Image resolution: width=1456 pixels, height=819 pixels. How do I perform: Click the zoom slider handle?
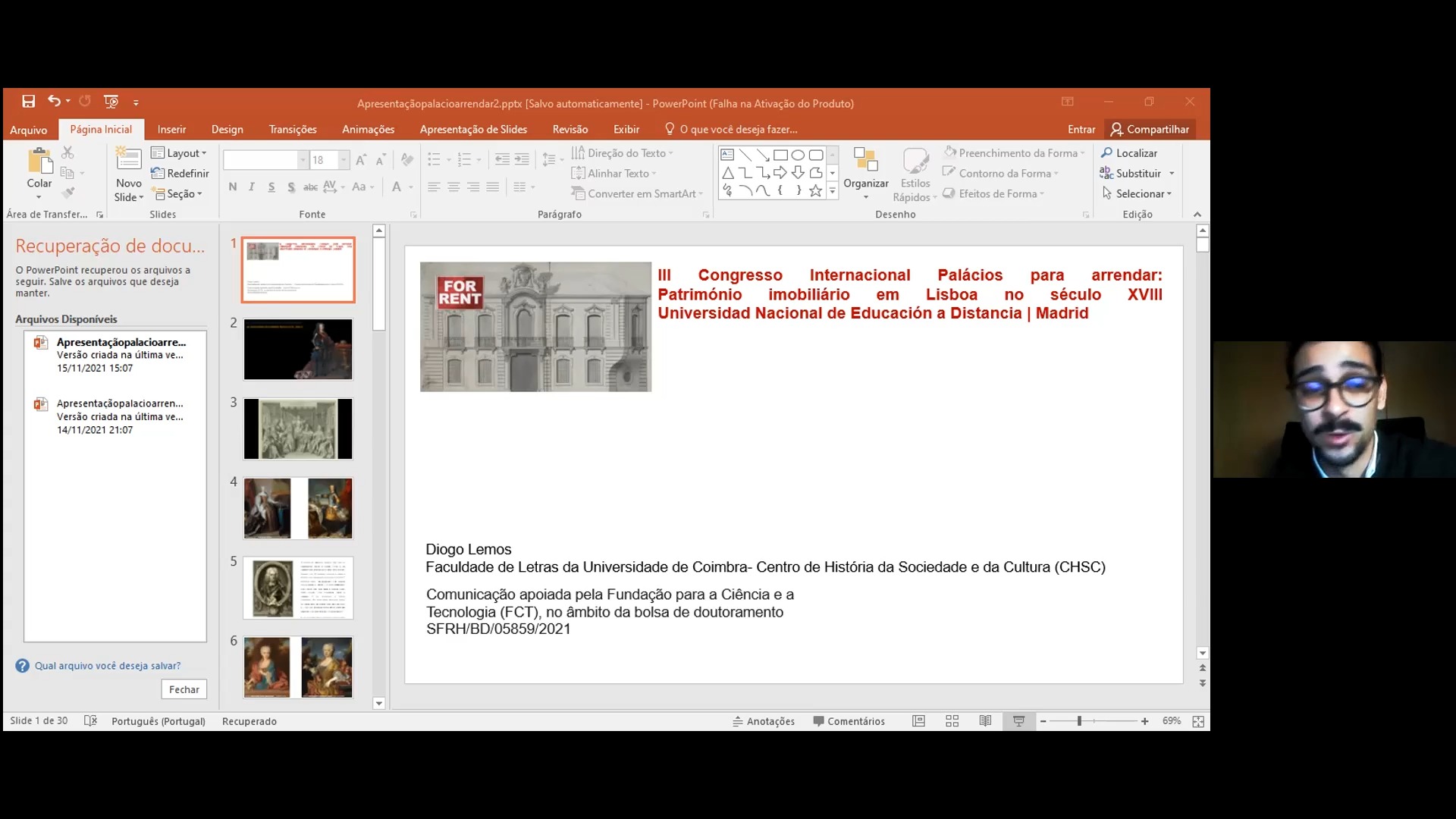(x=1079, y=721)
